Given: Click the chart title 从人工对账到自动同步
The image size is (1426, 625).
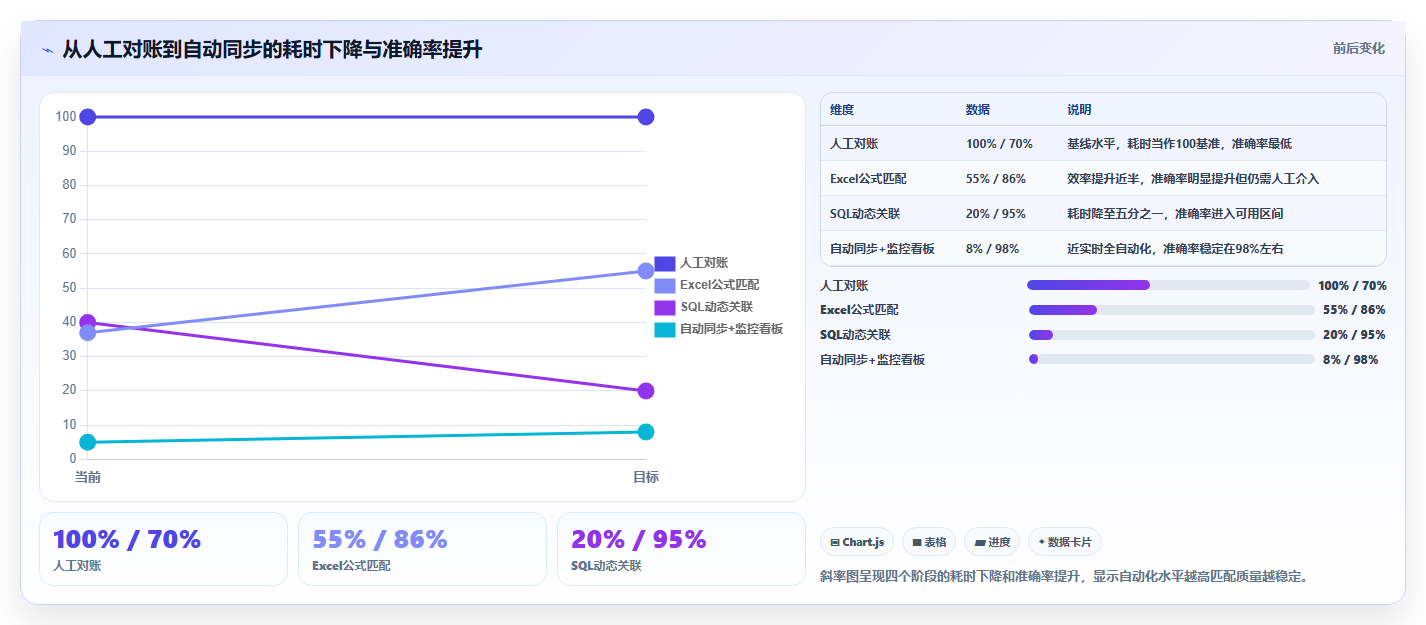Looking at the screenshot, I should point(272,49).
